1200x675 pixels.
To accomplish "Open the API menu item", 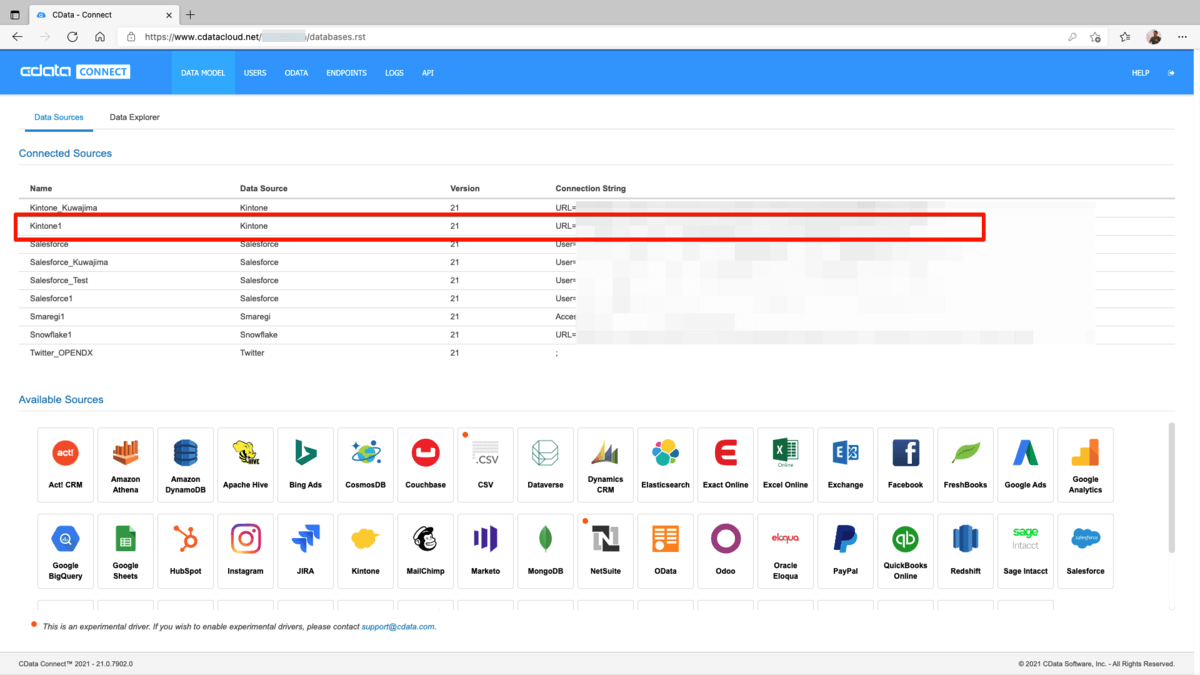I will coord(428,73).
